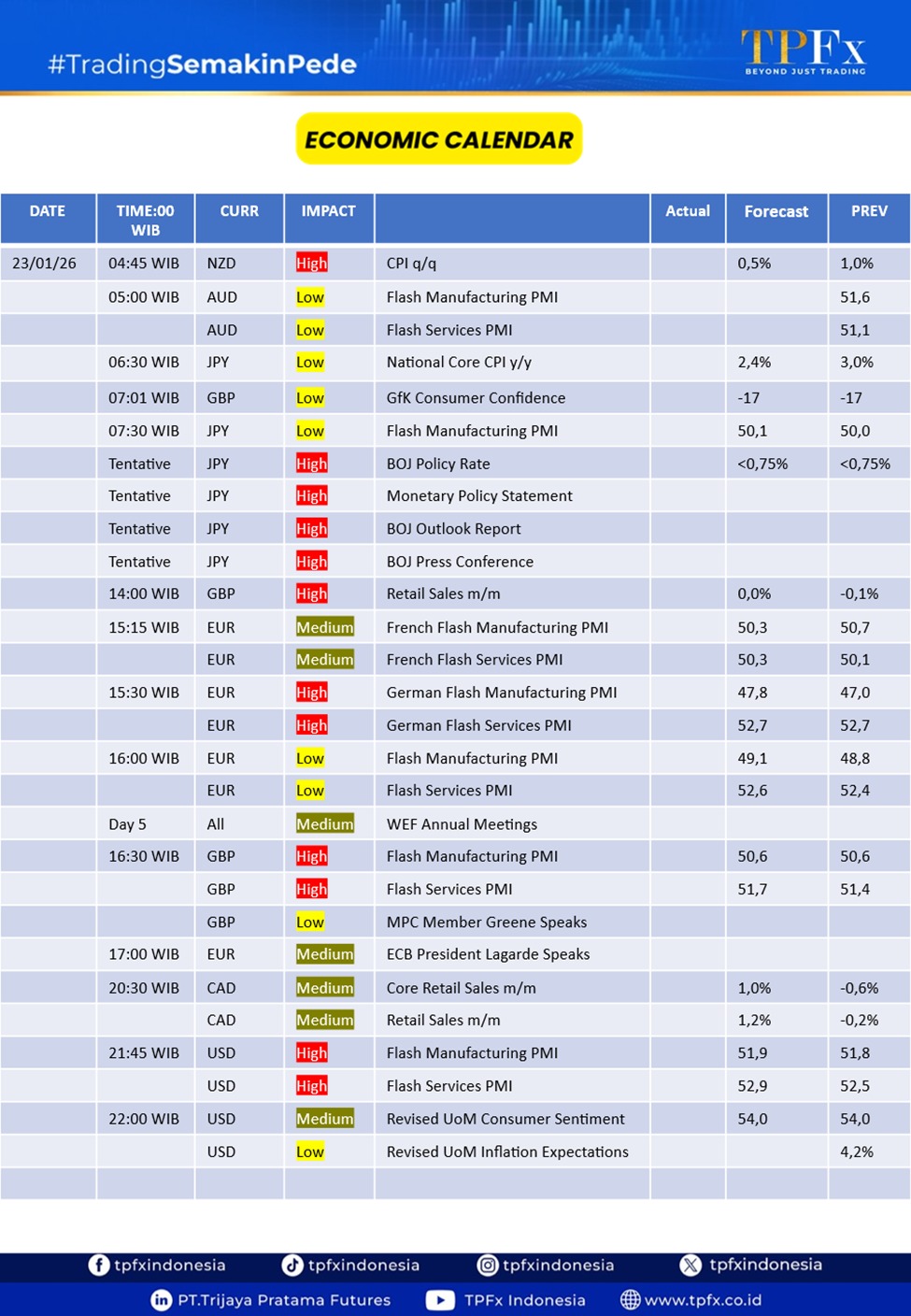This screenshot has width=911, height=1316.
Task: Click the TikTok icon in footer
Action: pos(292,1266)
